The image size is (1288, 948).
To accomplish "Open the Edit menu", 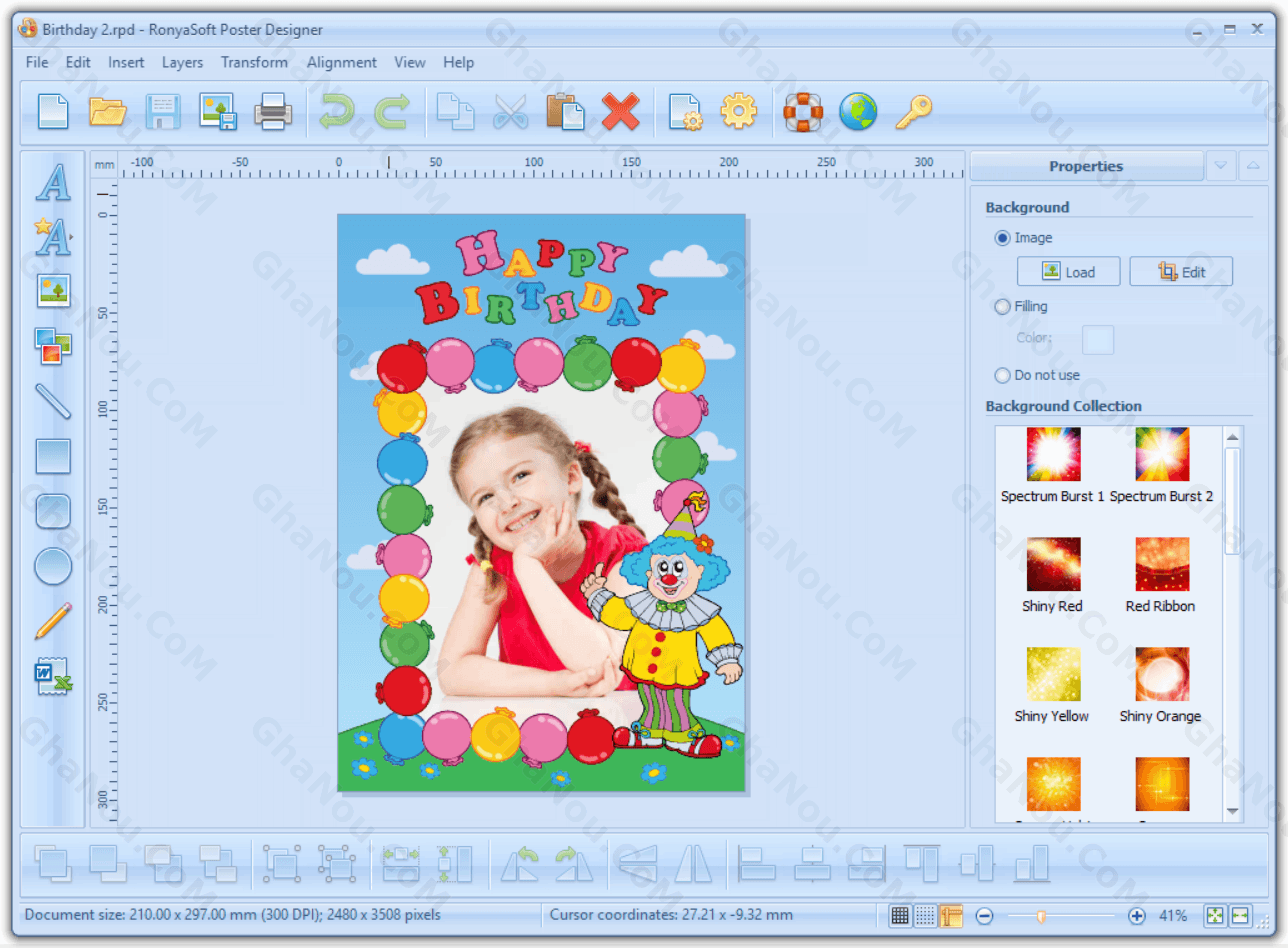I will [78, 62].
